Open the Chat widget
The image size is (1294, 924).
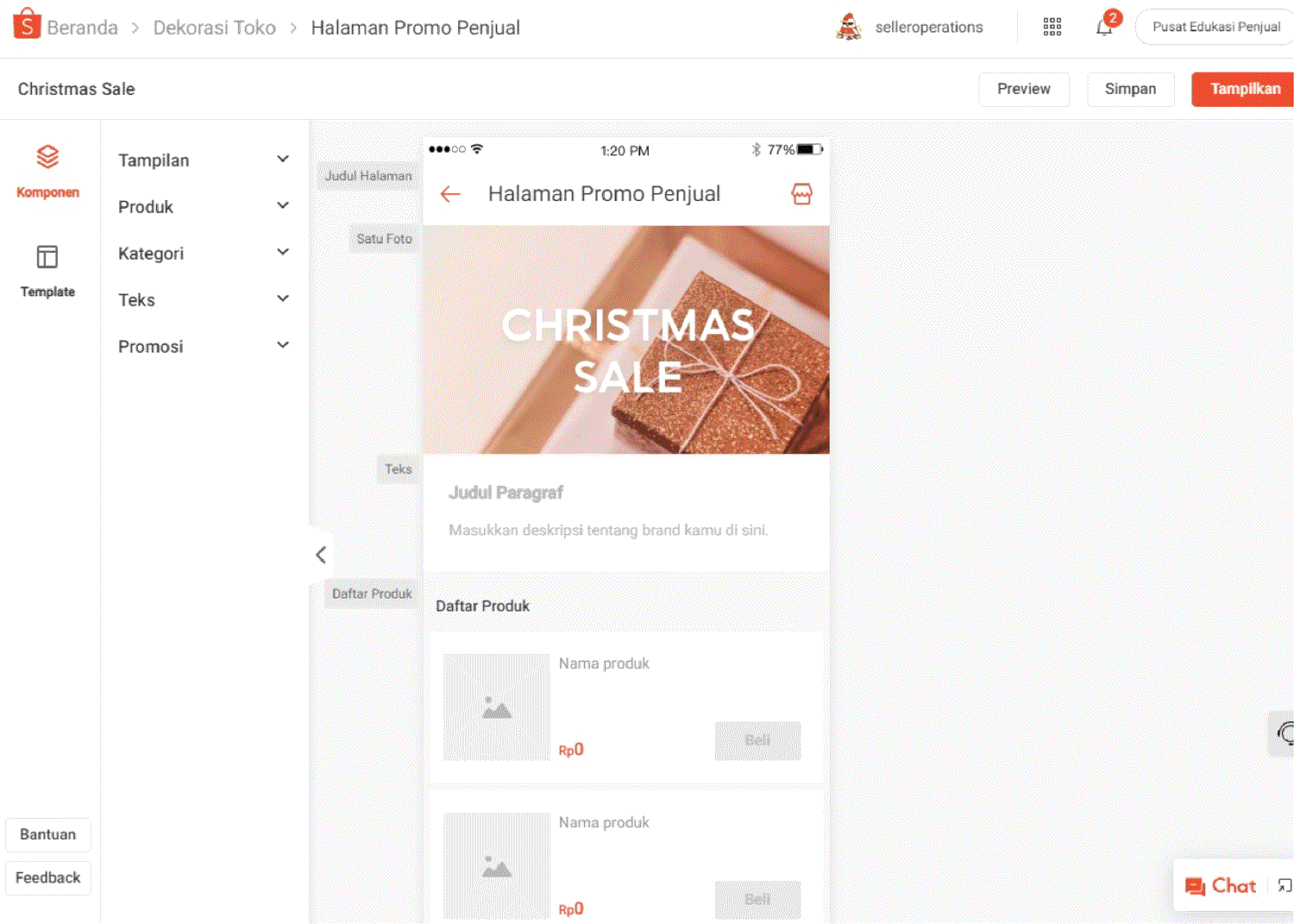tap(1222, 886)
